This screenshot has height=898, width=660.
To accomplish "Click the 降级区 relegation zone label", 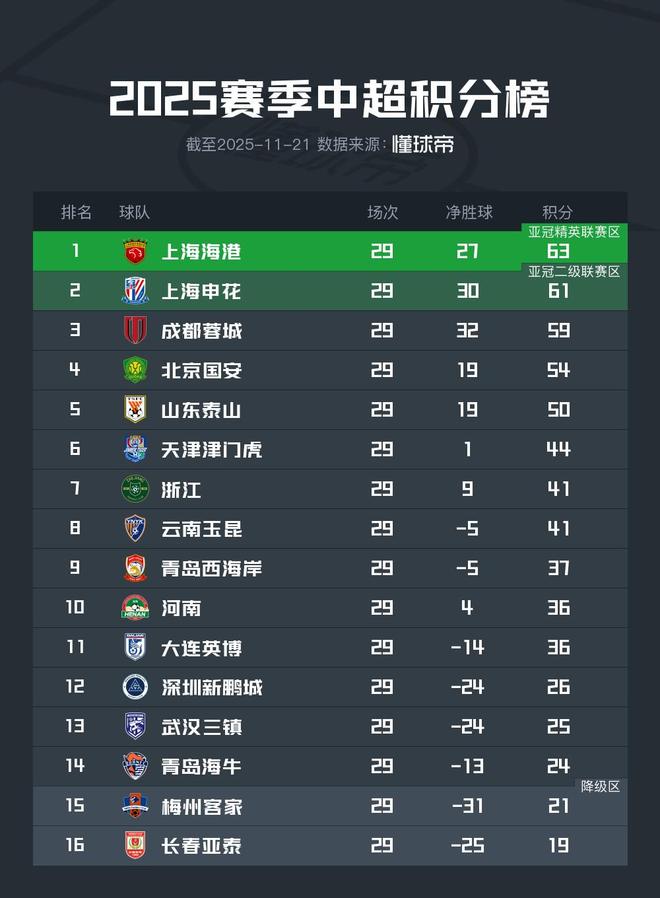I will 600,787.
